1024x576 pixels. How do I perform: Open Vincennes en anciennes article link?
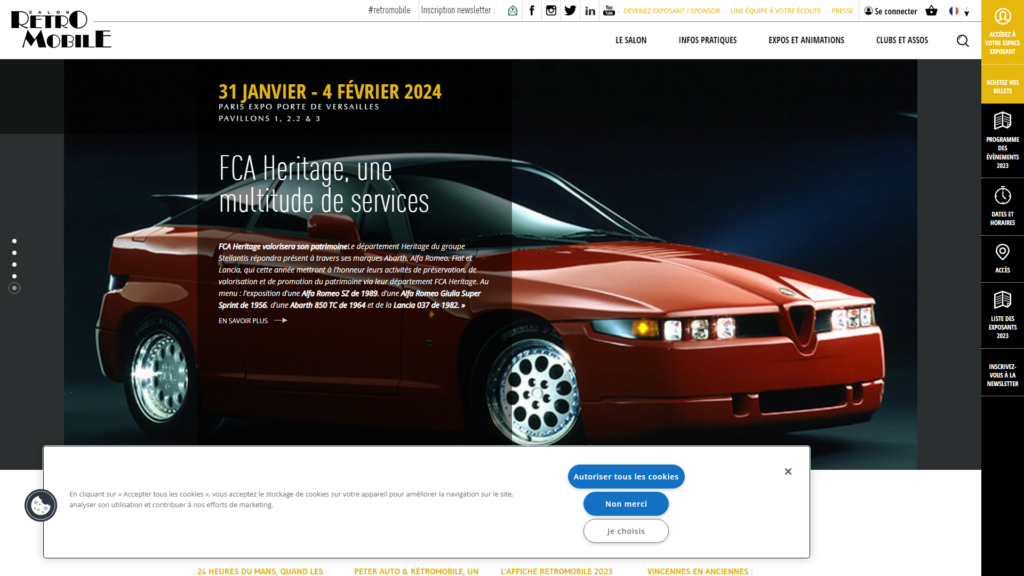[x=699, y=571]
